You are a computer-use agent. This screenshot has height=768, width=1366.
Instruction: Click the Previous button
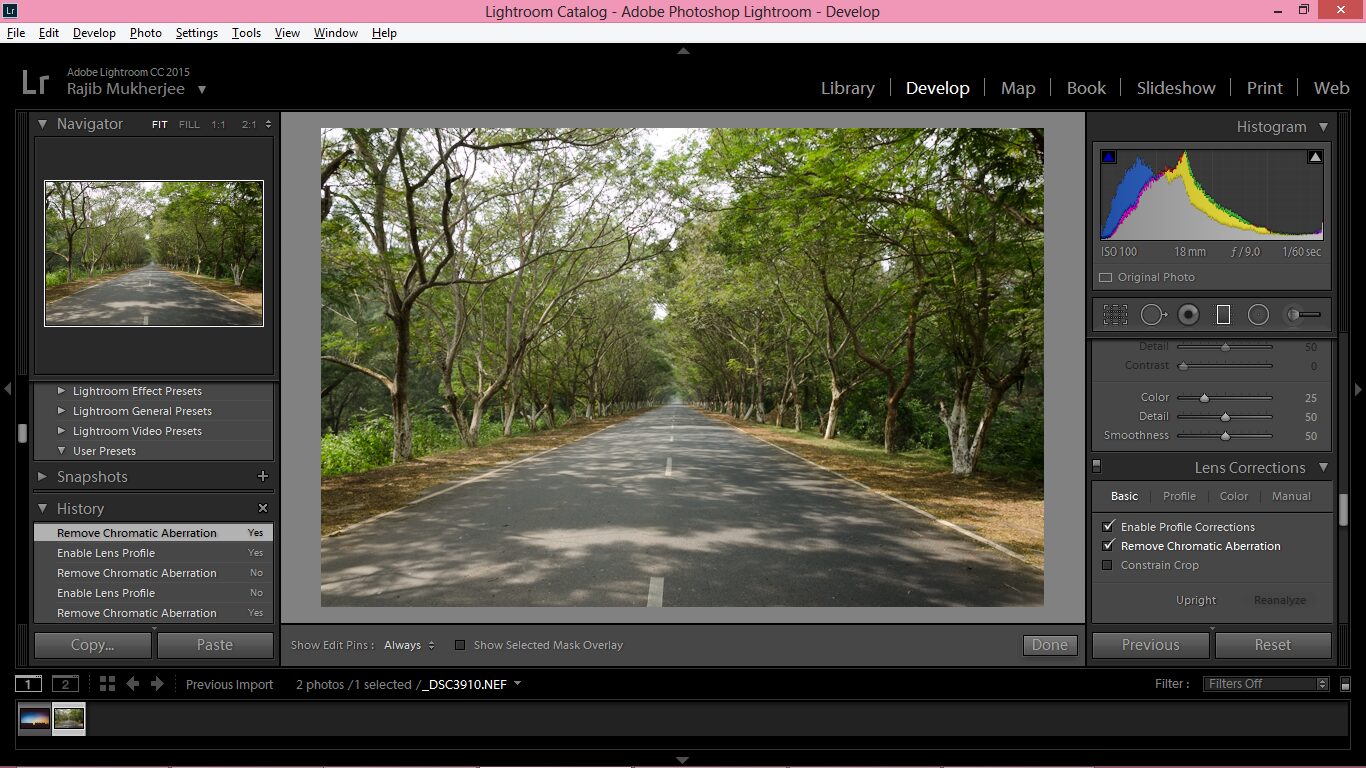click(1150, 645)
